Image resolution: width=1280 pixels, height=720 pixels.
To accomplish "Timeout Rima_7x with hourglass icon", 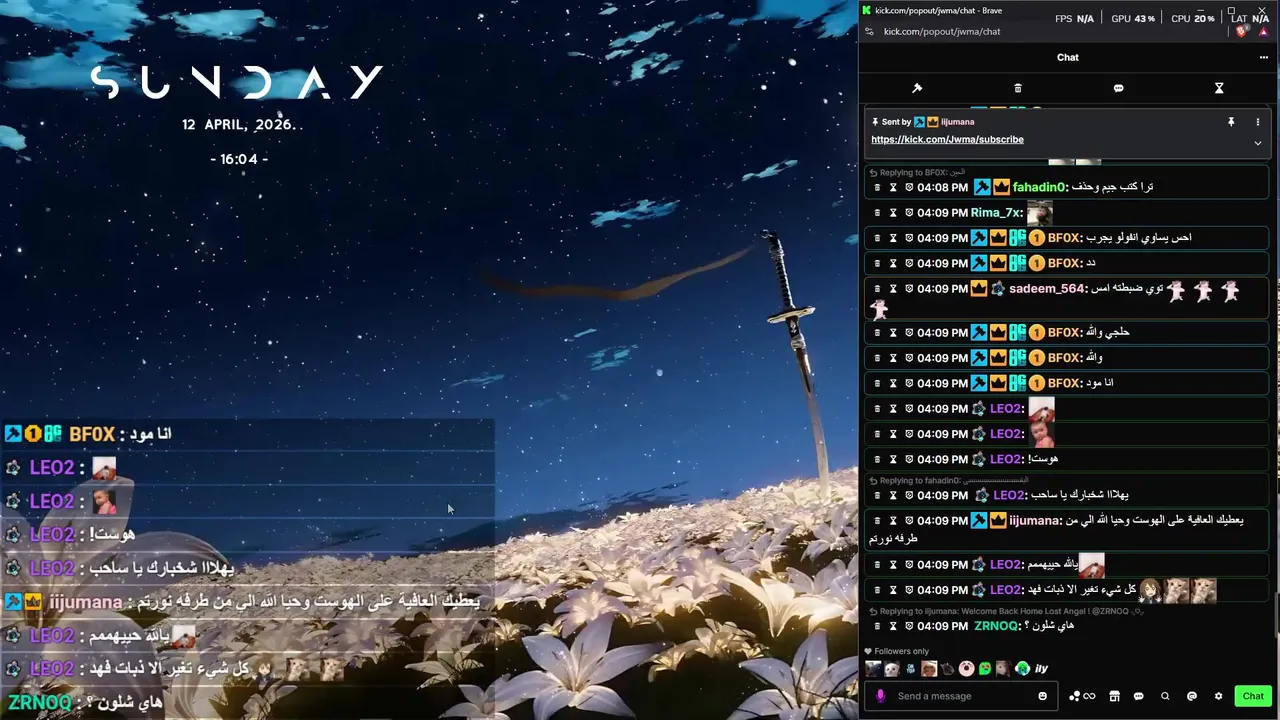I will pos(893,213).
